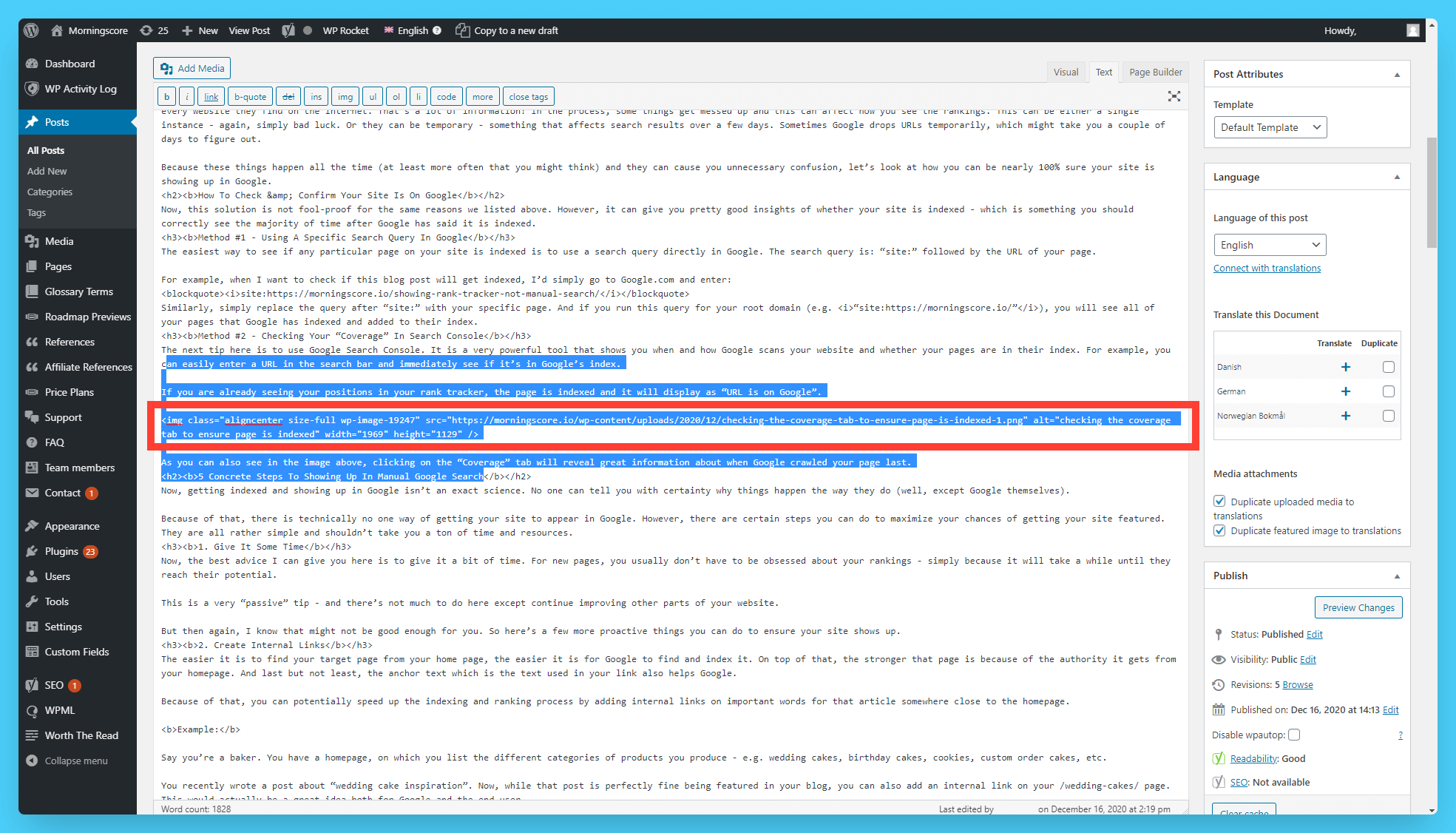Click the Page Builder tab

coord(1155,71)
